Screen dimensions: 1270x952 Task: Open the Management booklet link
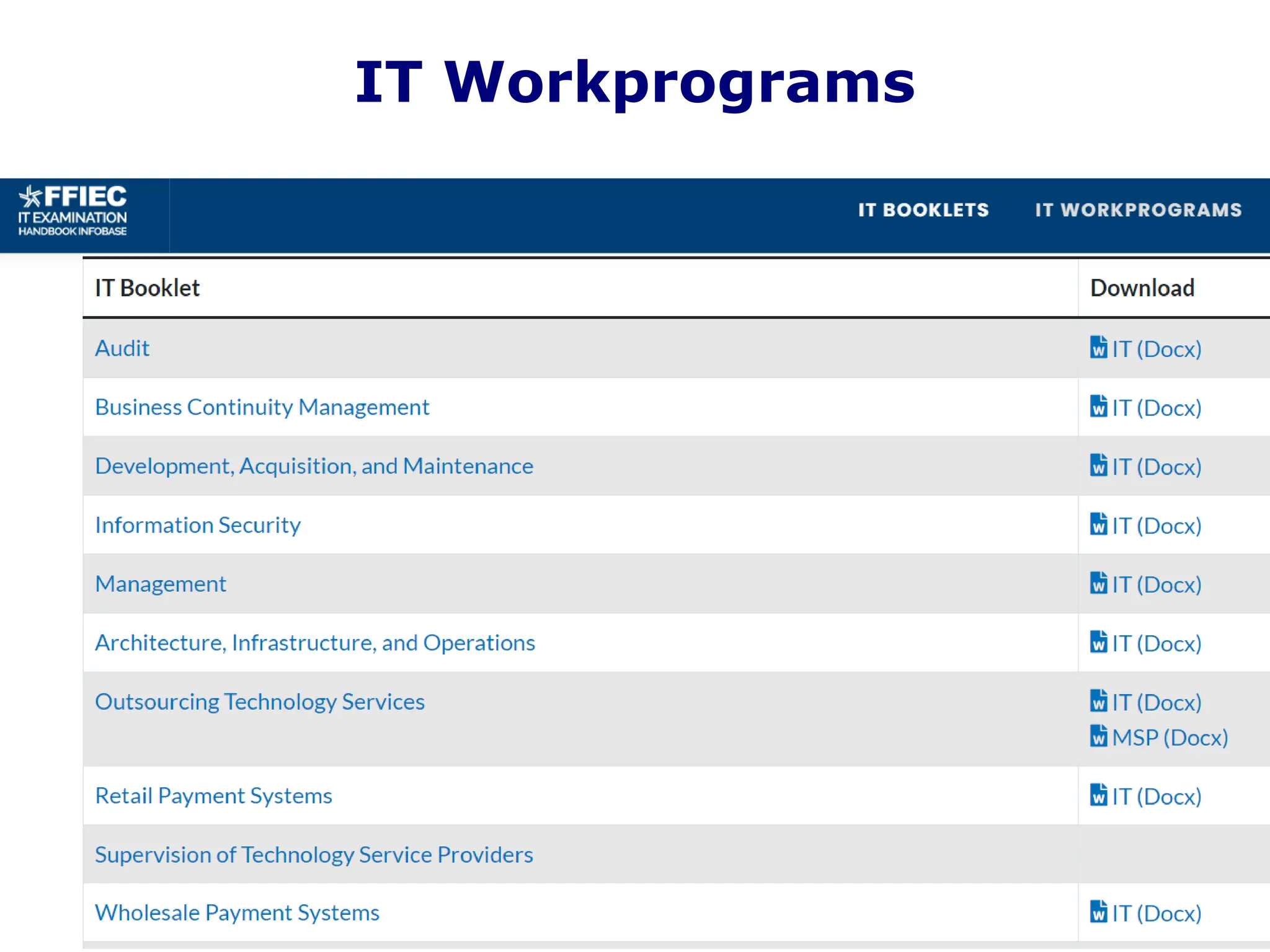coord(160,584)
